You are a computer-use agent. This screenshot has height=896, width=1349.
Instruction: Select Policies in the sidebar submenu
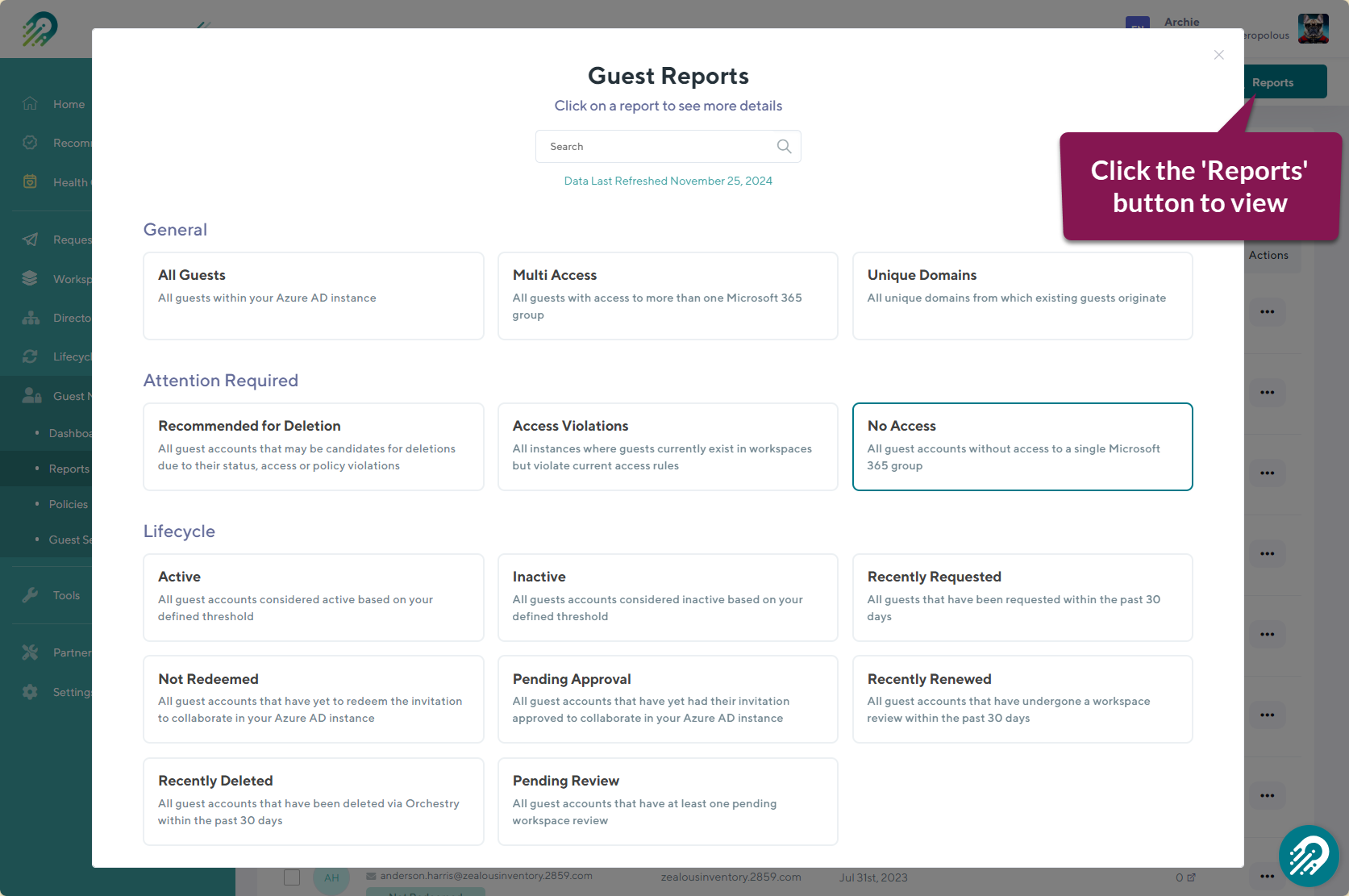[68, 504]
